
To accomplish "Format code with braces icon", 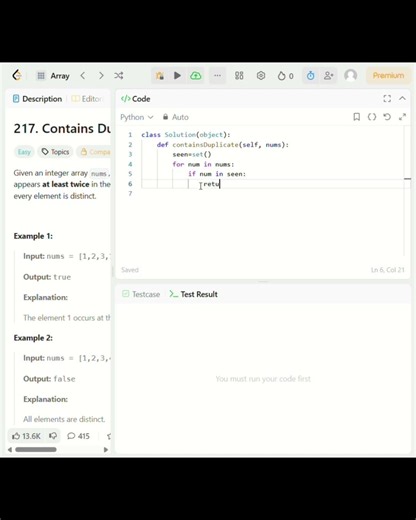I will (372, 117).
